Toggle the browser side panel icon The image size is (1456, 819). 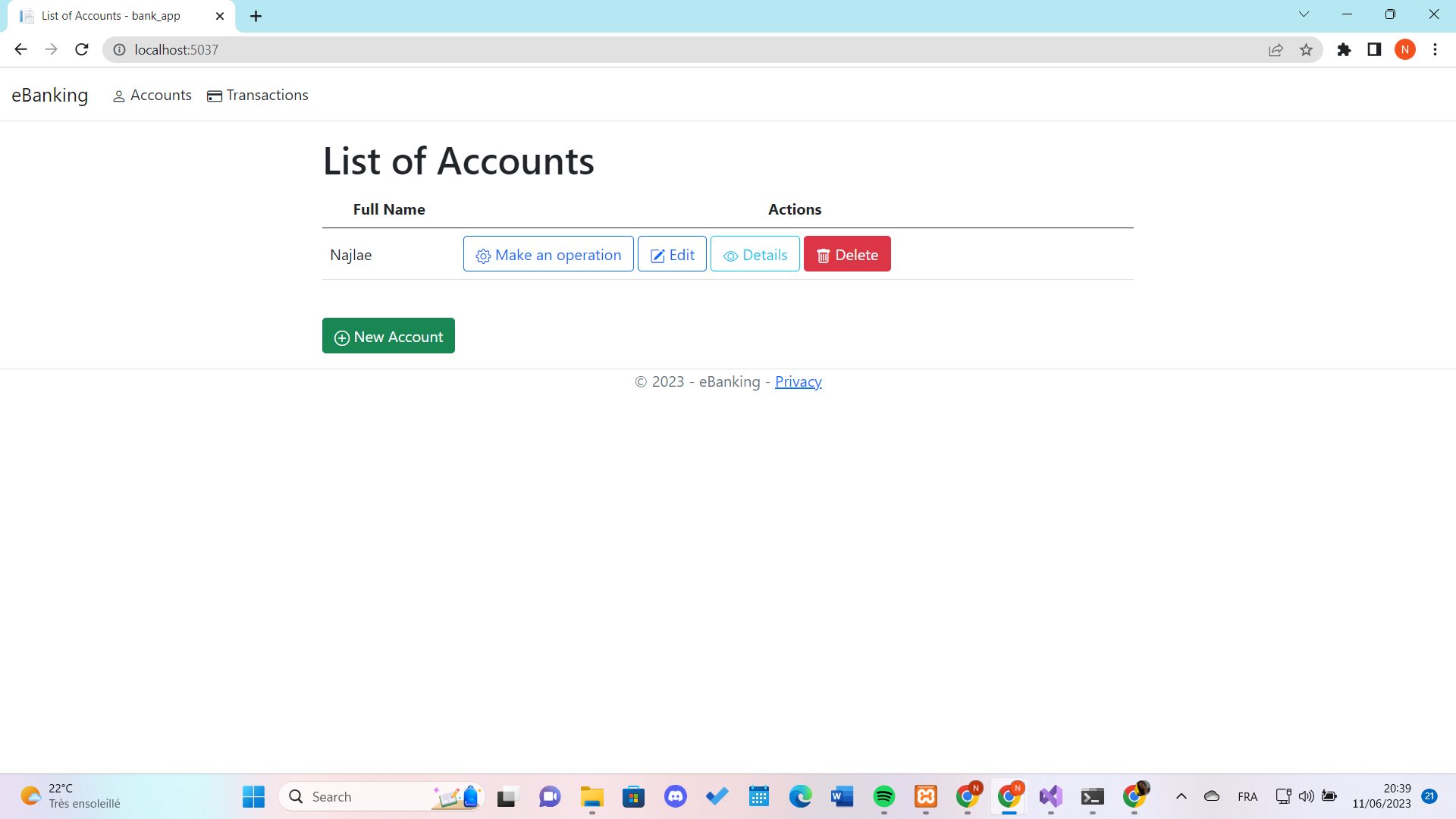(1374, 50)
